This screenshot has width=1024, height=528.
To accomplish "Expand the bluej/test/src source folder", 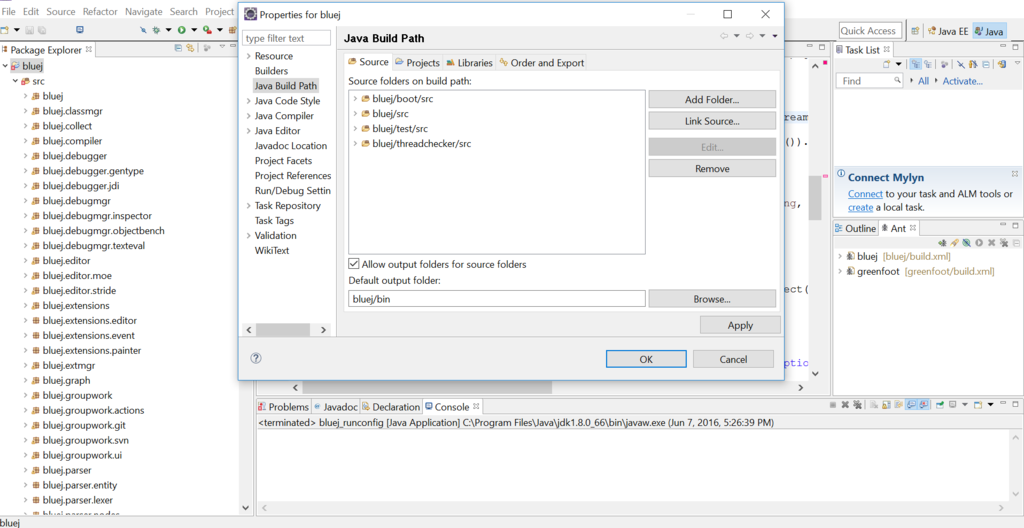I will [355, 129].
